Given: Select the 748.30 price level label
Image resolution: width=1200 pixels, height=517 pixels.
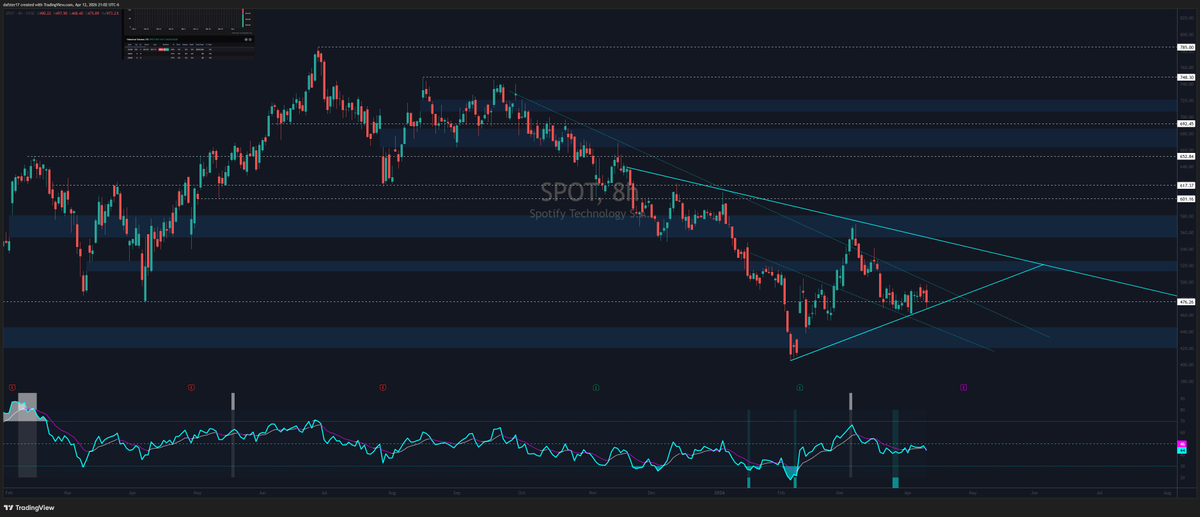Looking at the screenshot, I should tap(1187, 76).
